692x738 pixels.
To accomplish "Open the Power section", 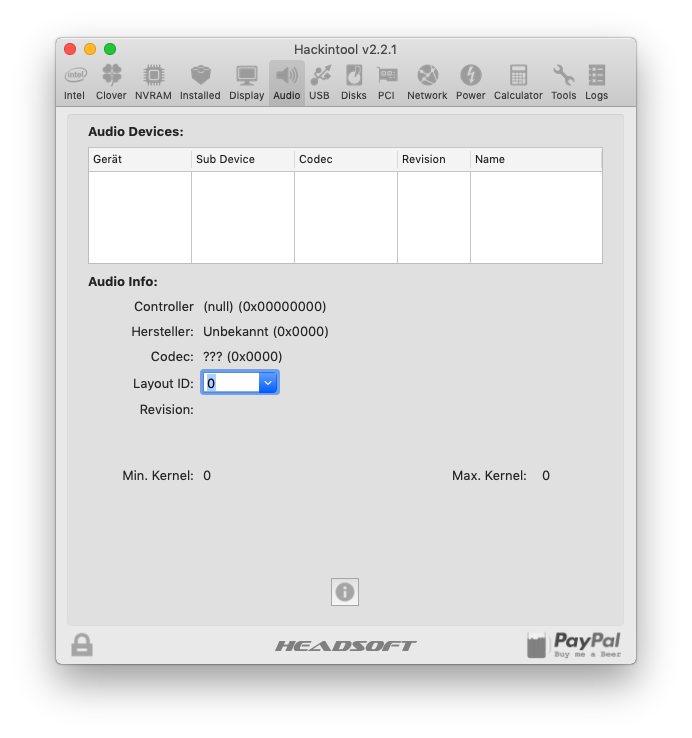I will click(x=470, y=83).
